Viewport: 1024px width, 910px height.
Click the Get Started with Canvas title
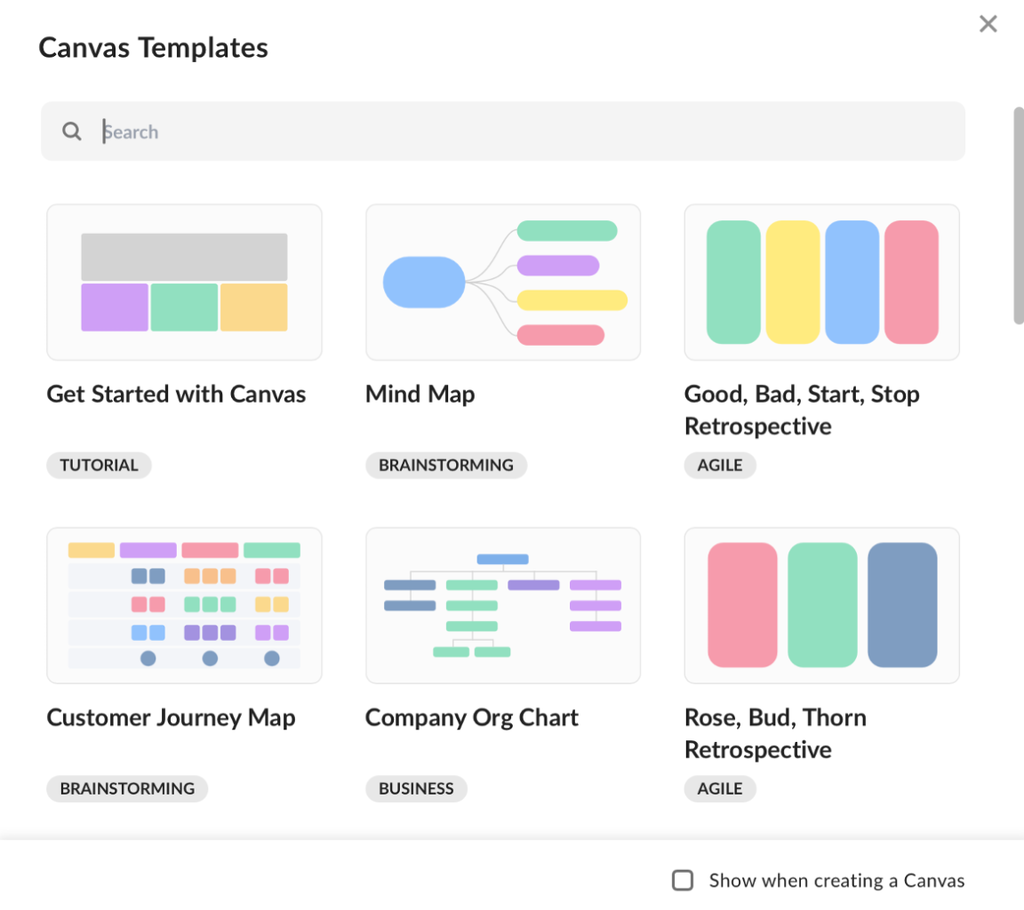tap(176, 394)
